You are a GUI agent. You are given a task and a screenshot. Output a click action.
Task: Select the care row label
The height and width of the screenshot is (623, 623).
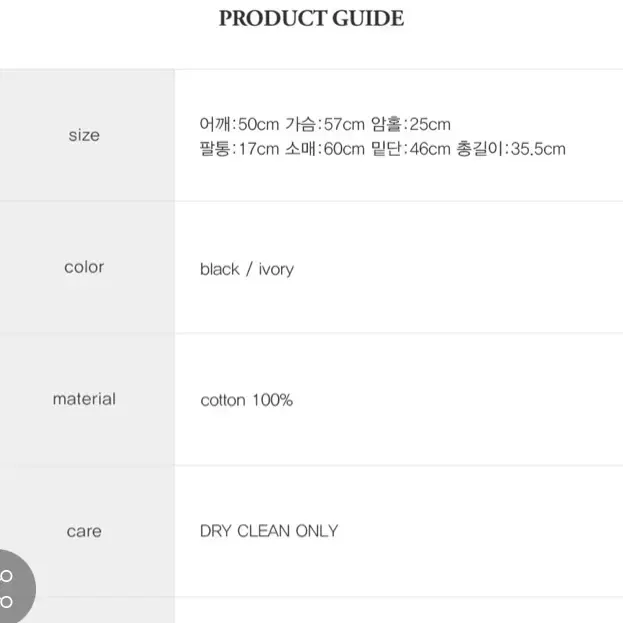click(84, 531)
